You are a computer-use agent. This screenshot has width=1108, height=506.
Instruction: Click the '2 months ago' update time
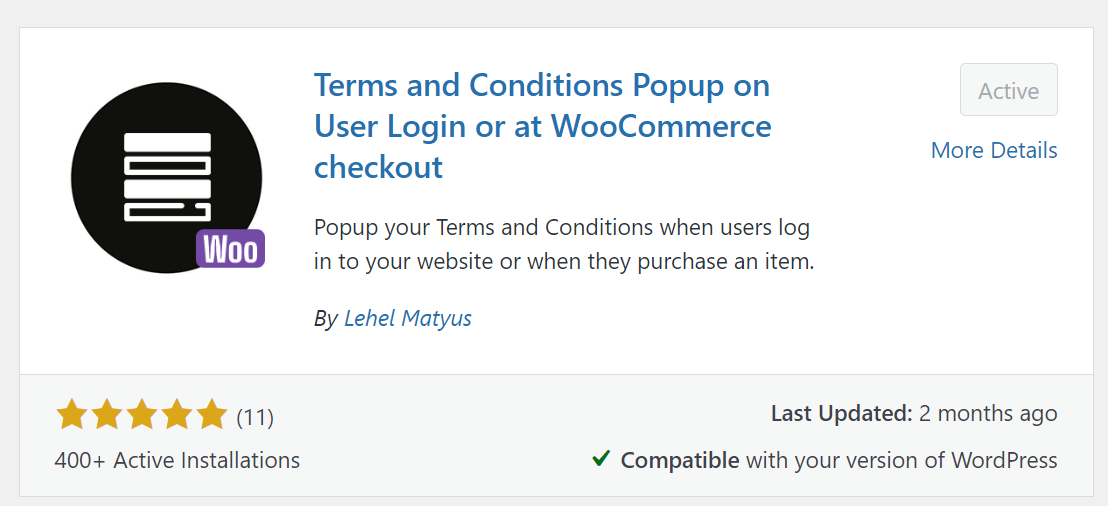click(x=989, y=413)
